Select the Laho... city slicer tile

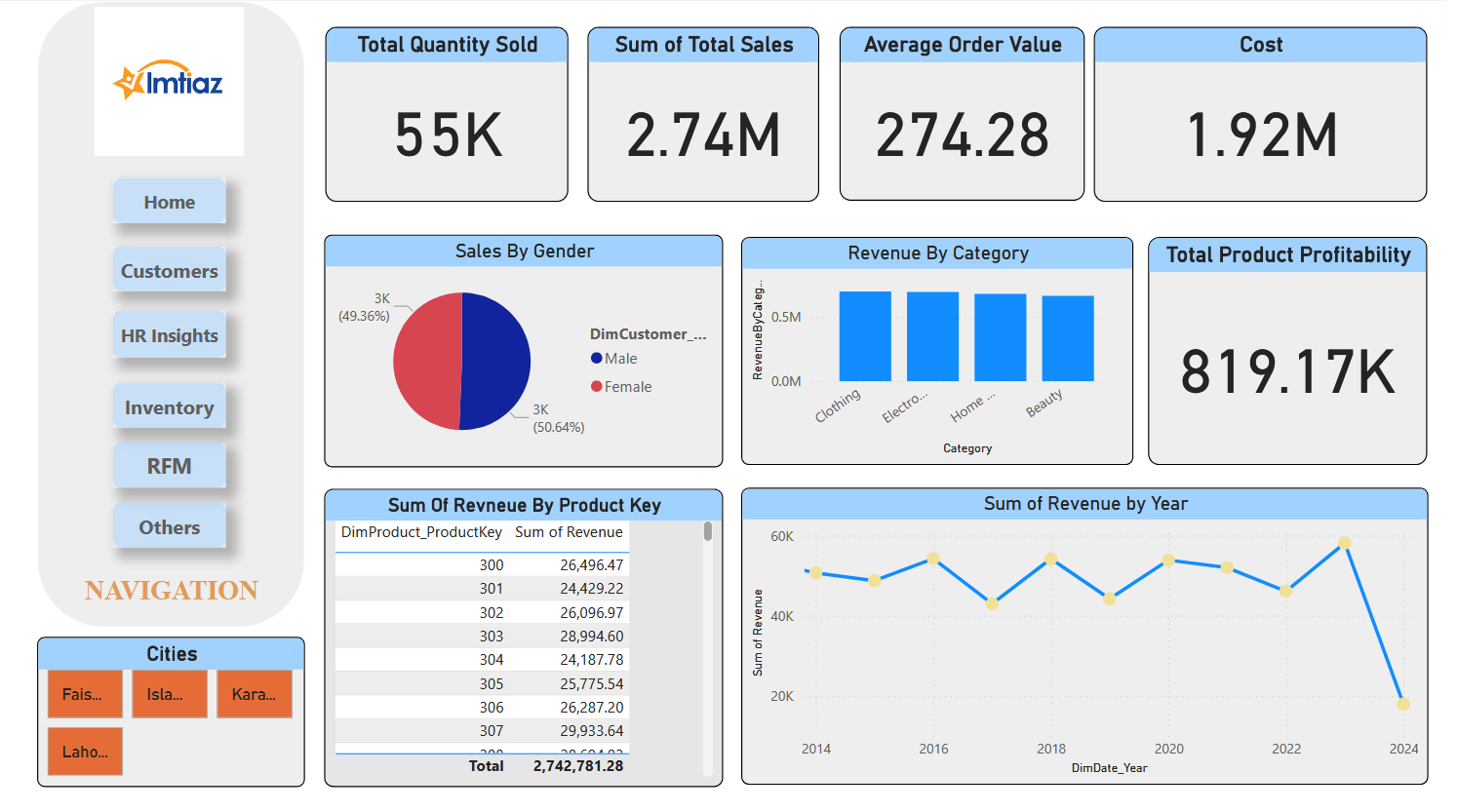85,752
